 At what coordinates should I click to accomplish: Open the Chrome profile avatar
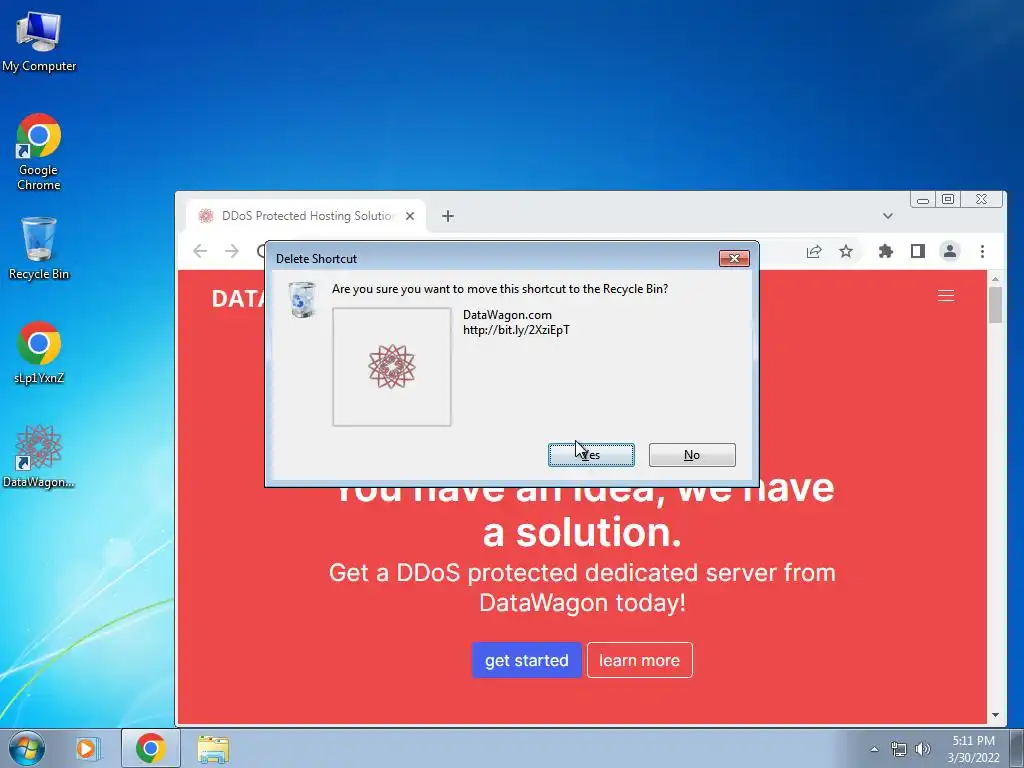point(950,251)
